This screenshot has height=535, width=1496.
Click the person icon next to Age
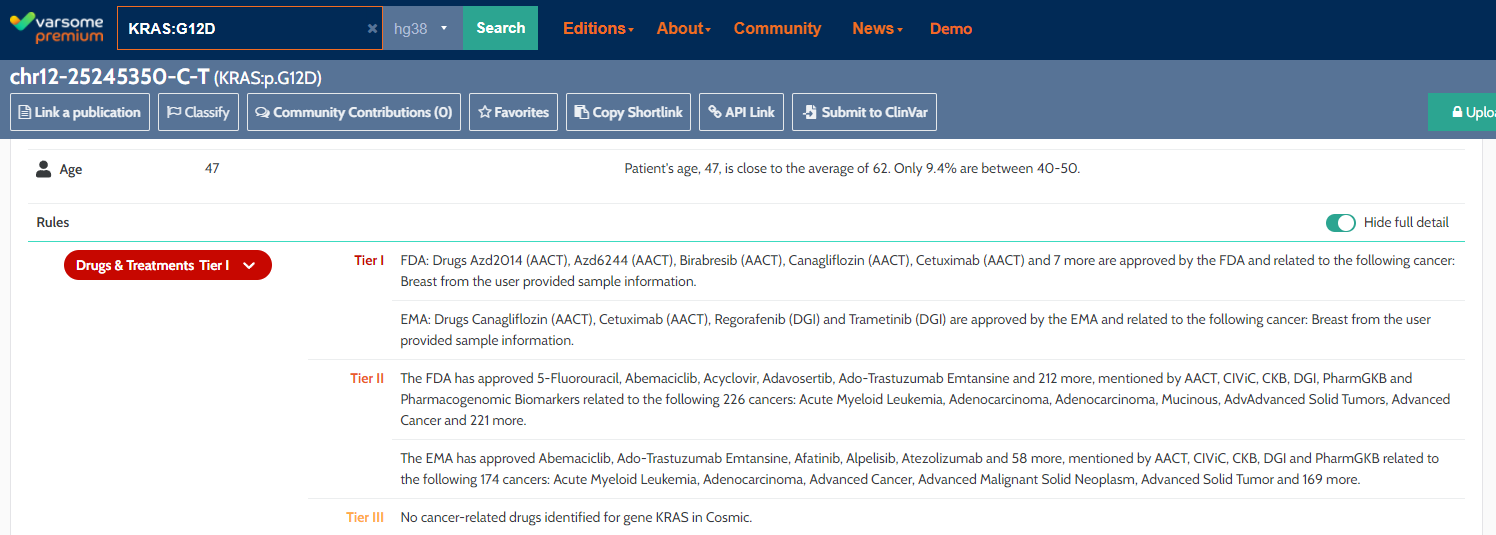click(x=44, y=169)
